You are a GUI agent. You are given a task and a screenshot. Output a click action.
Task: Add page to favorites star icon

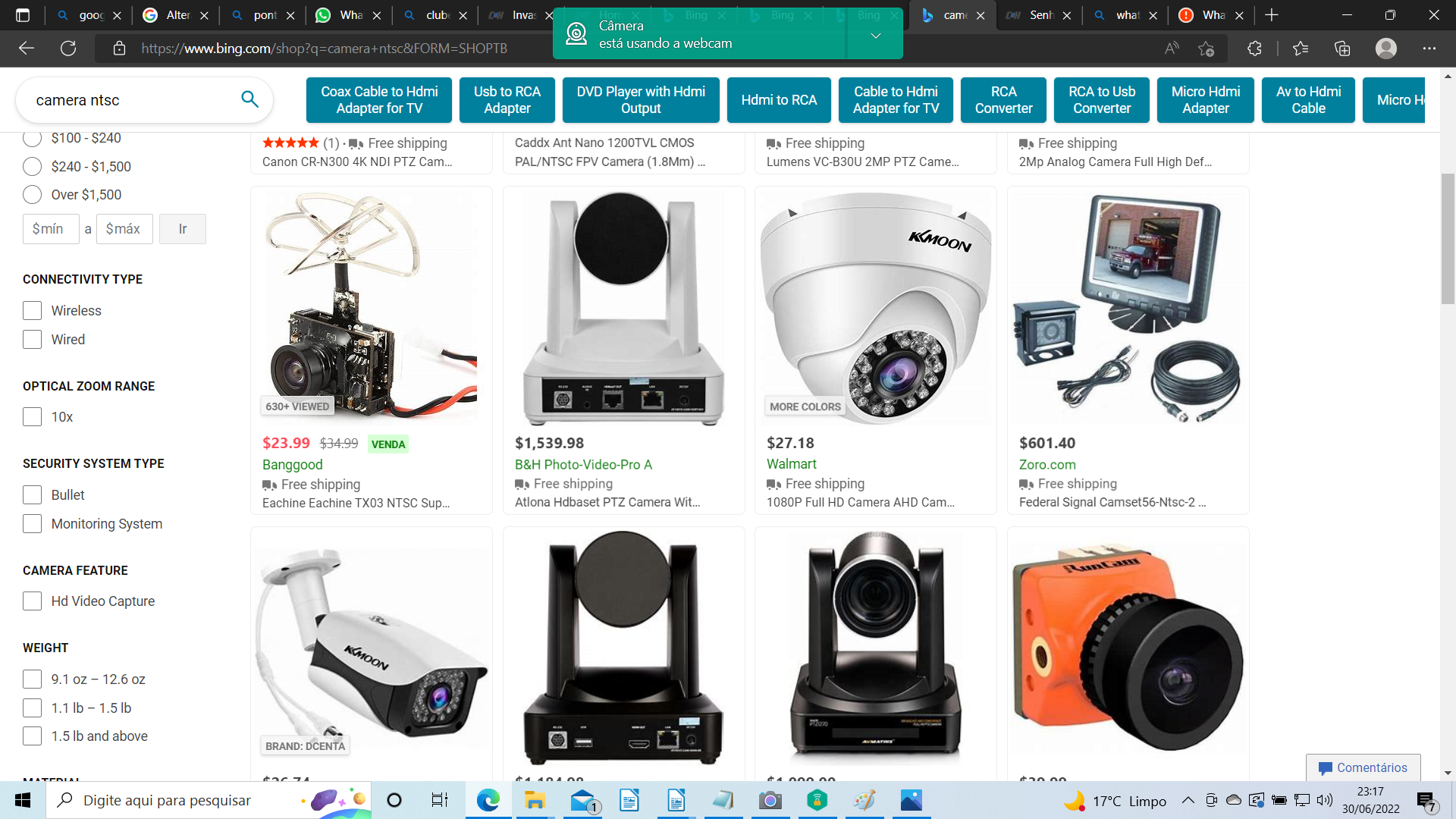pos(1206,49)
